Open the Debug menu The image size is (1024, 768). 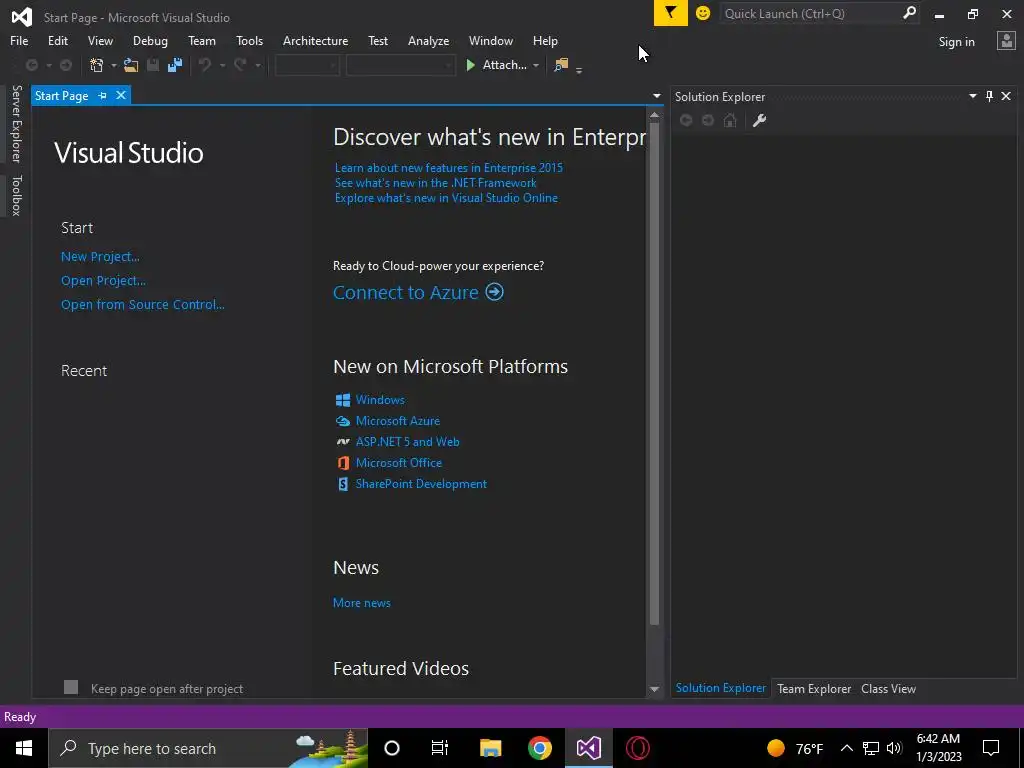tap(150, 40)
